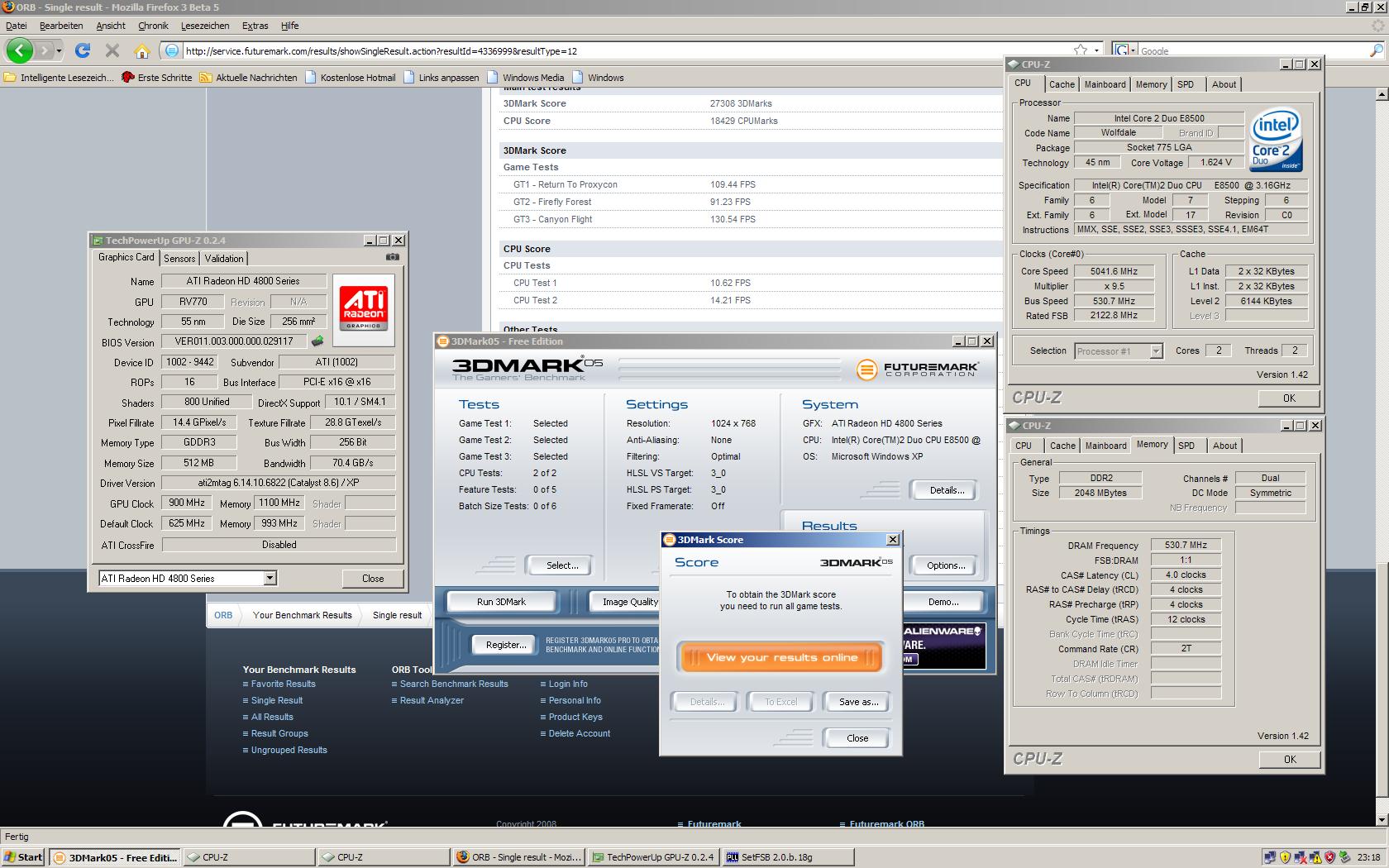
Task: Open Search Benchmark Results link
Action: coord(454,684)
